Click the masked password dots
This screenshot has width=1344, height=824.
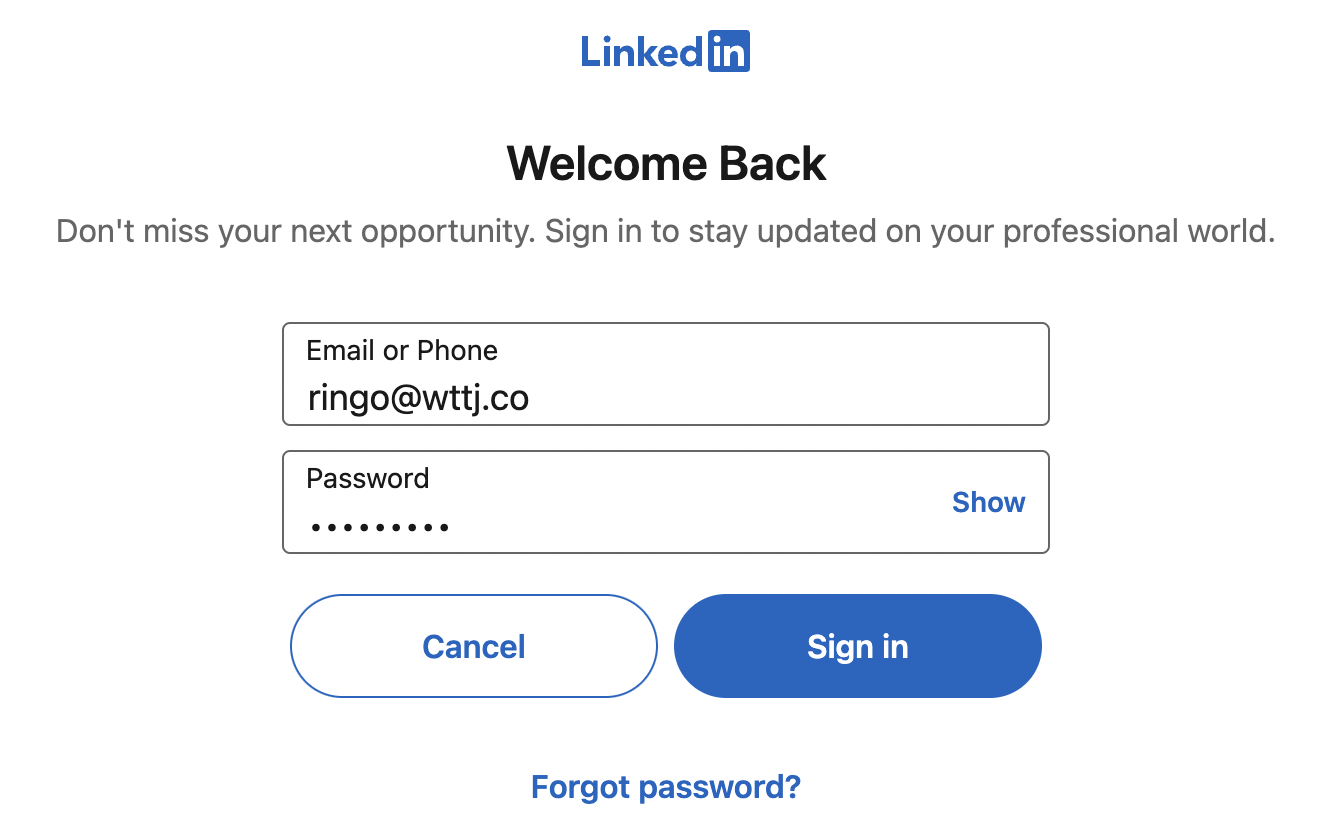[380, 526]
